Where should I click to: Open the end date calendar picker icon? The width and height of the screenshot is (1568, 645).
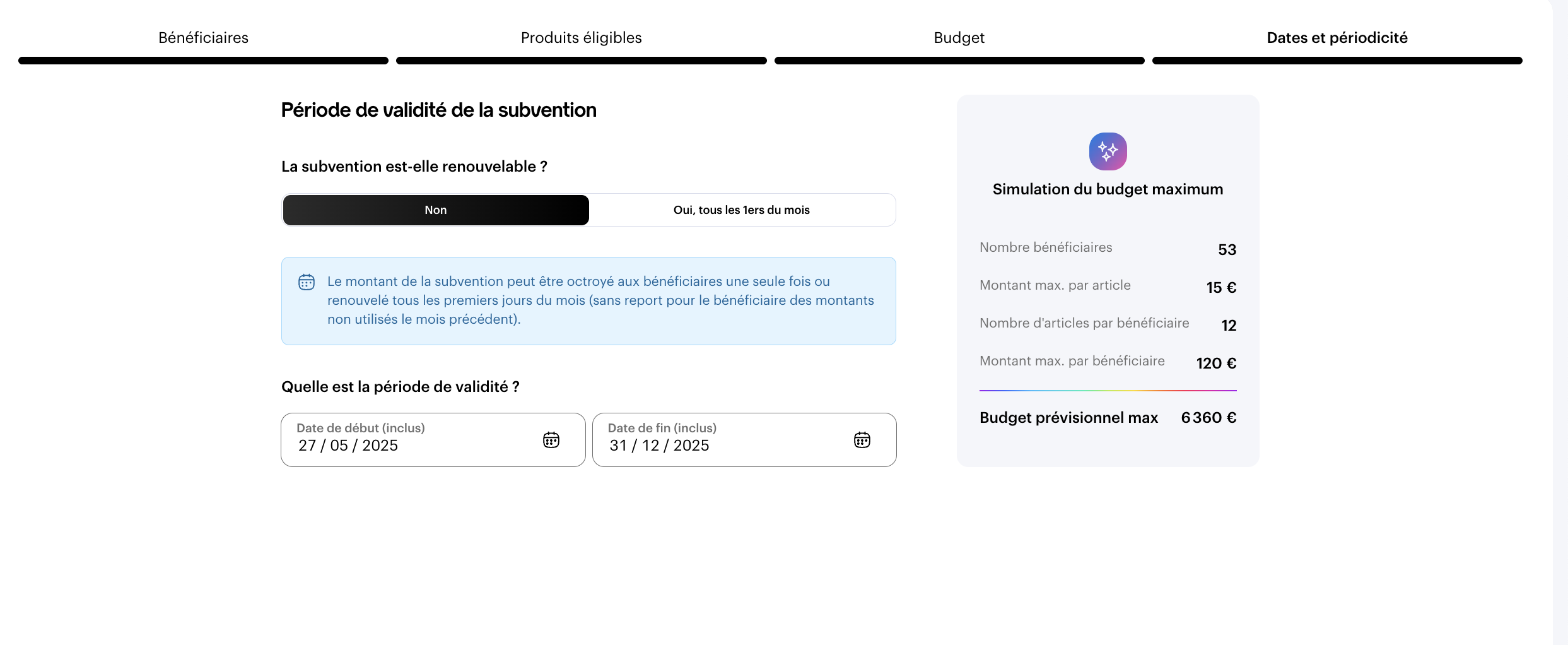coord(862,440)
